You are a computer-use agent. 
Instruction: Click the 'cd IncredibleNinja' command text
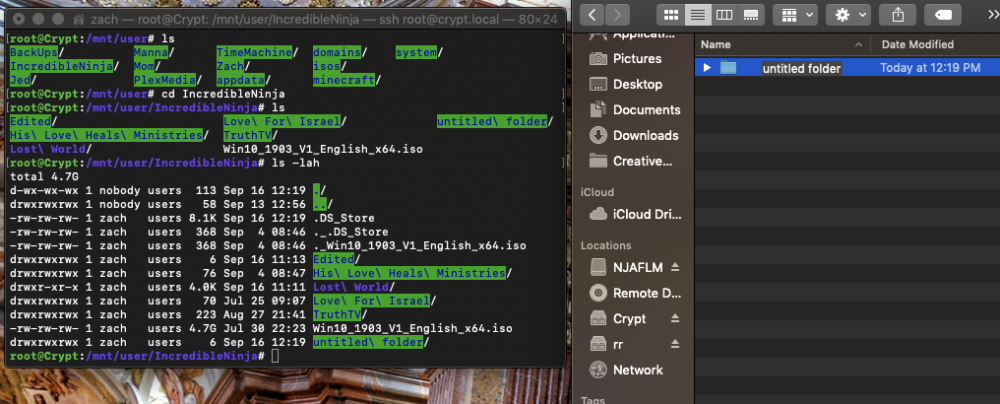223,94
